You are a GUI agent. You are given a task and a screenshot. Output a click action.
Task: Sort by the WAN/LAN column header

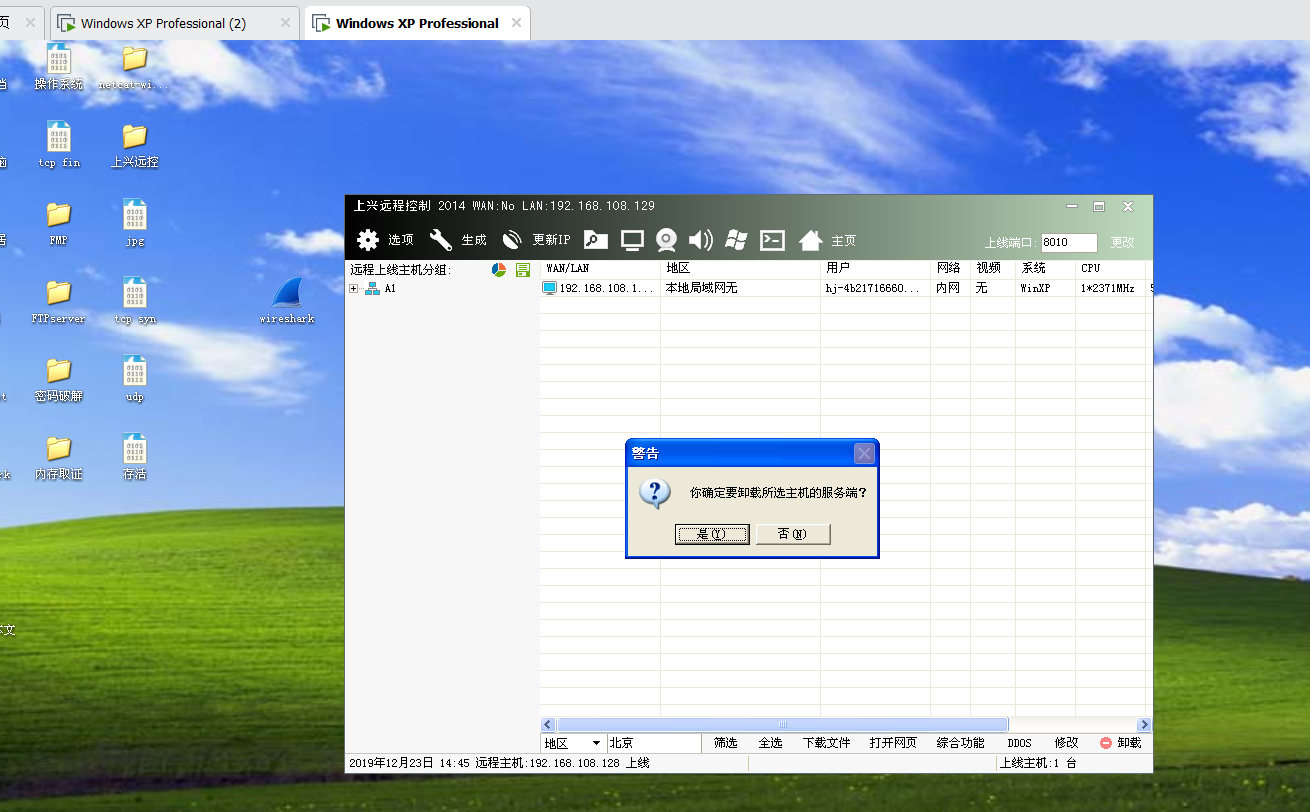pos(600,269)
